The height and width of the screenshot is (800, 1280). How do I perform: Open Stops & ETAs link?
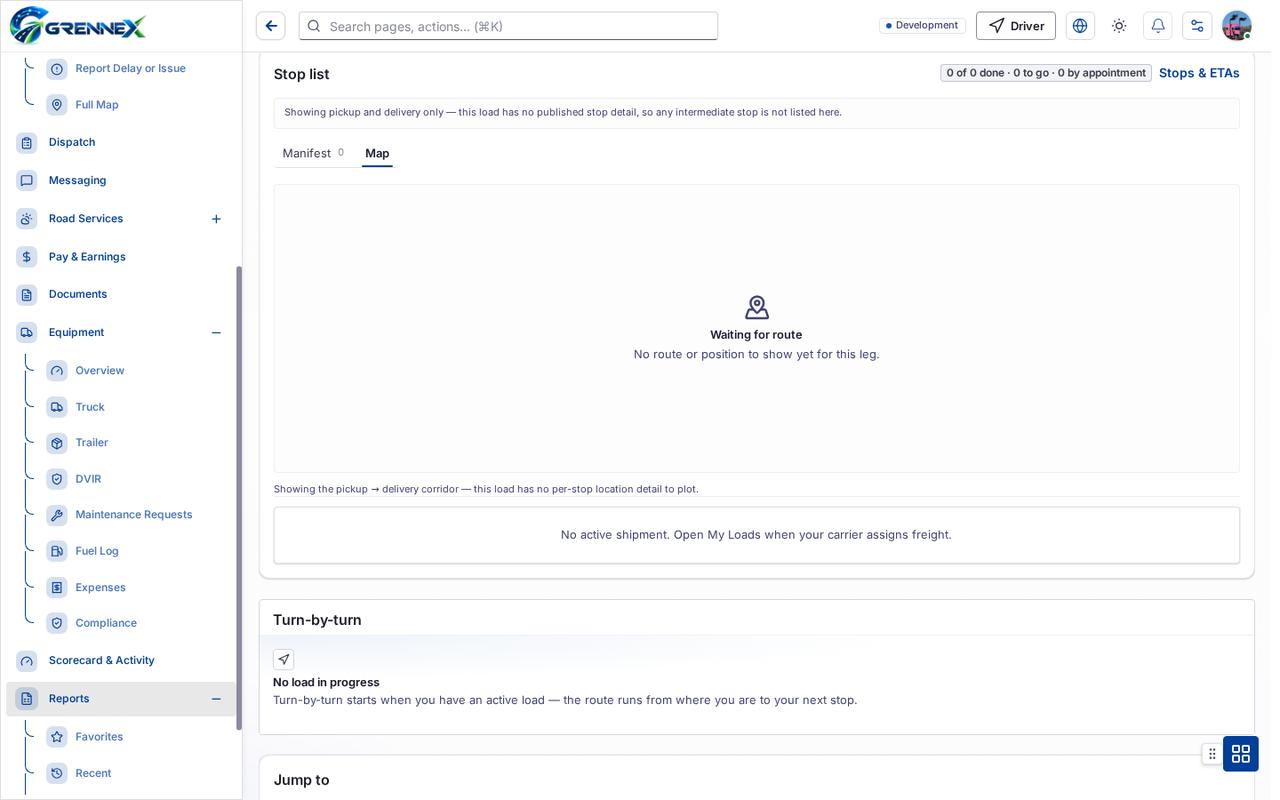coord(1199,73)
